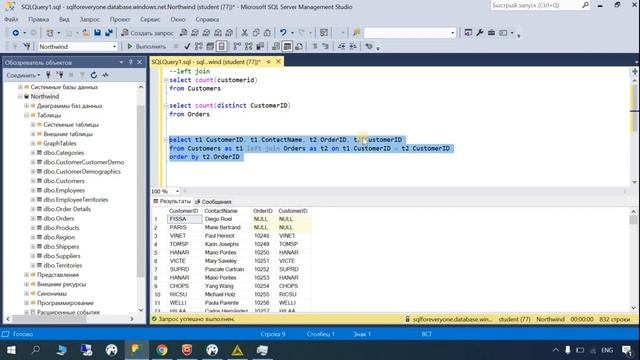Select dbo.Products in the tree
640x360 pixels.
(x=61, y=228)
